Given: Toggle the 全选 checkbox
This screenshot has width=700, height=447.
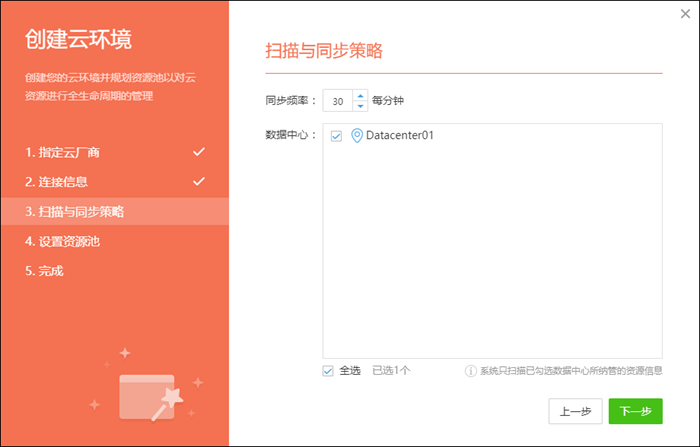Looking at the screenshot, I should click(328, 371).
